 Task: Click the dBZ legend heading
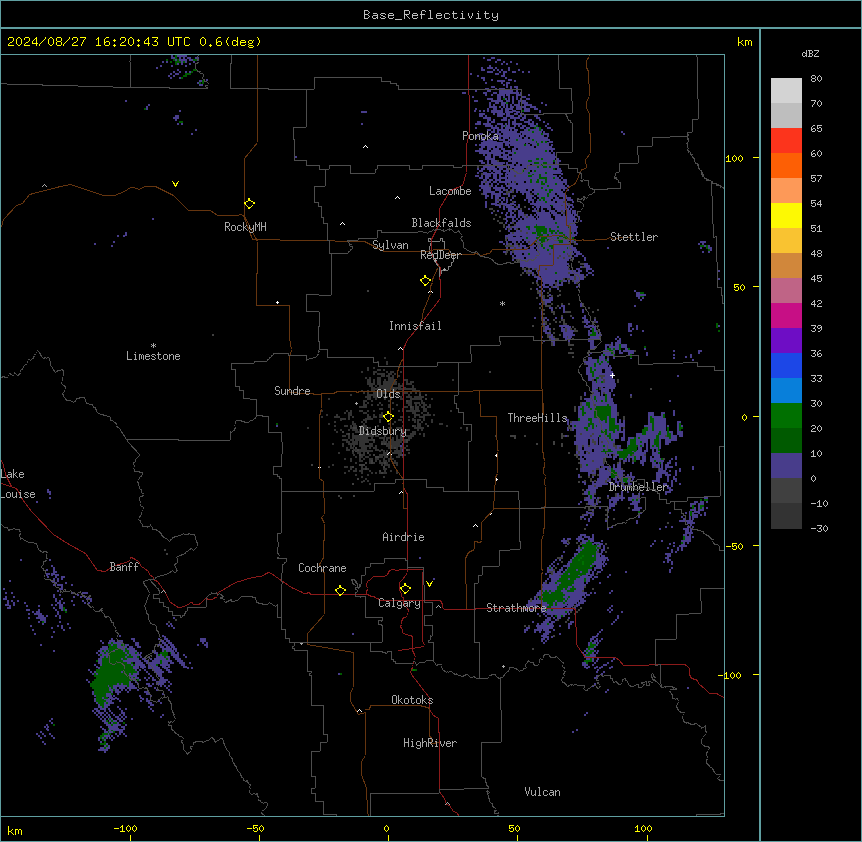point(810,53)
